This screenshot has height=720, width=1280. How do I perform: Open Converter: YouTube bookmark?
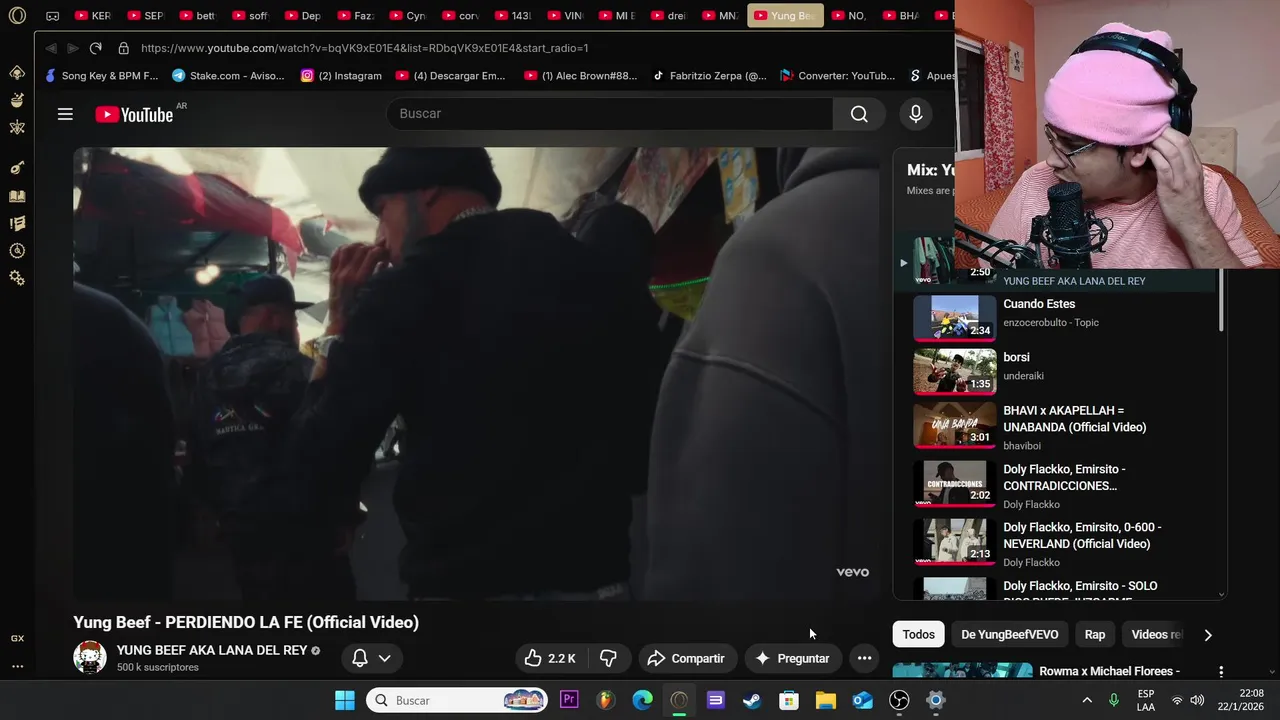838,76
